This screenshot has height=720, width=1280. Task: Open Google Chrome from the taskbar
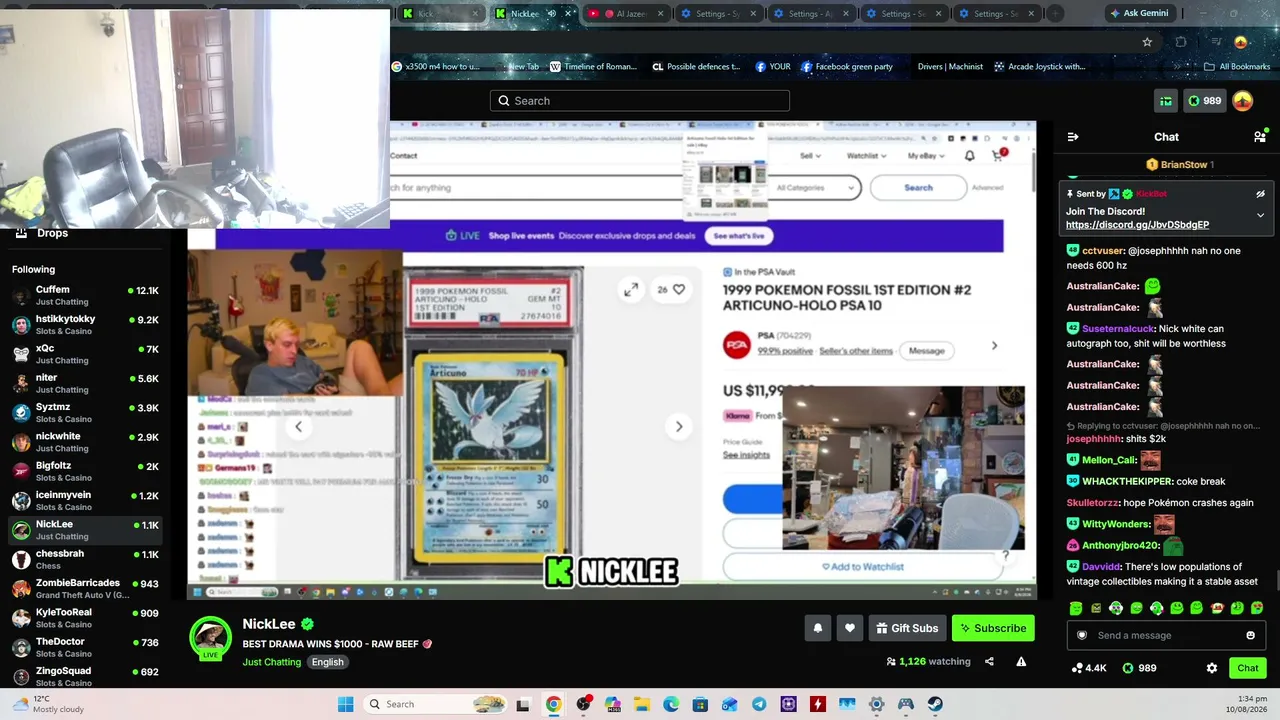pyautogui.click(x=553, y=704)
